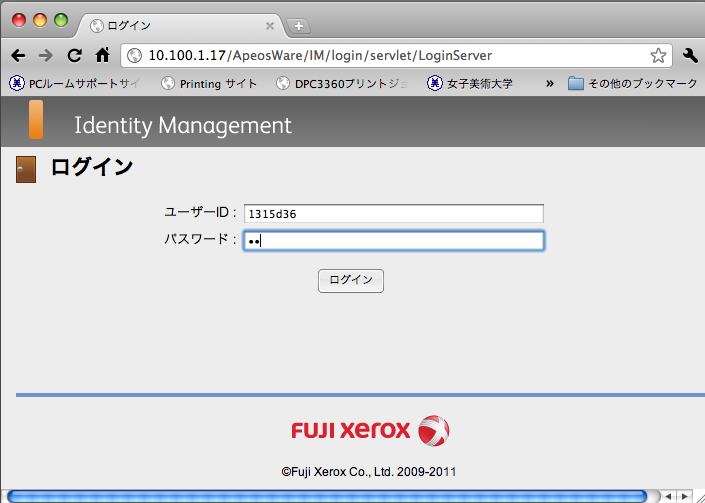705x503 pixels.
Task: Click the browser back arrow
Action: click(18, 56)
